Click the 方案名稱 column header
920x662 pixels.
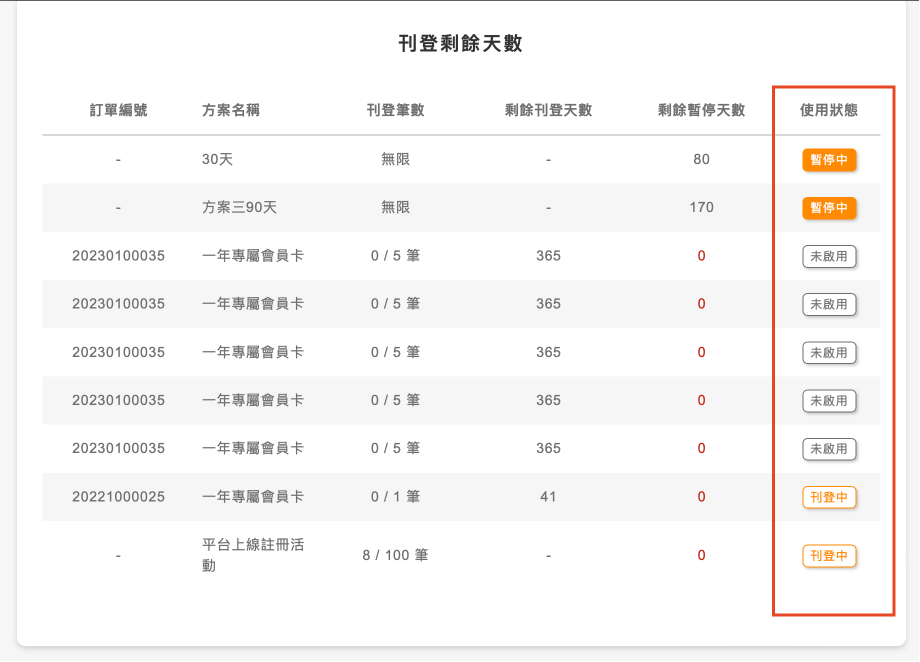pos(231,110)
